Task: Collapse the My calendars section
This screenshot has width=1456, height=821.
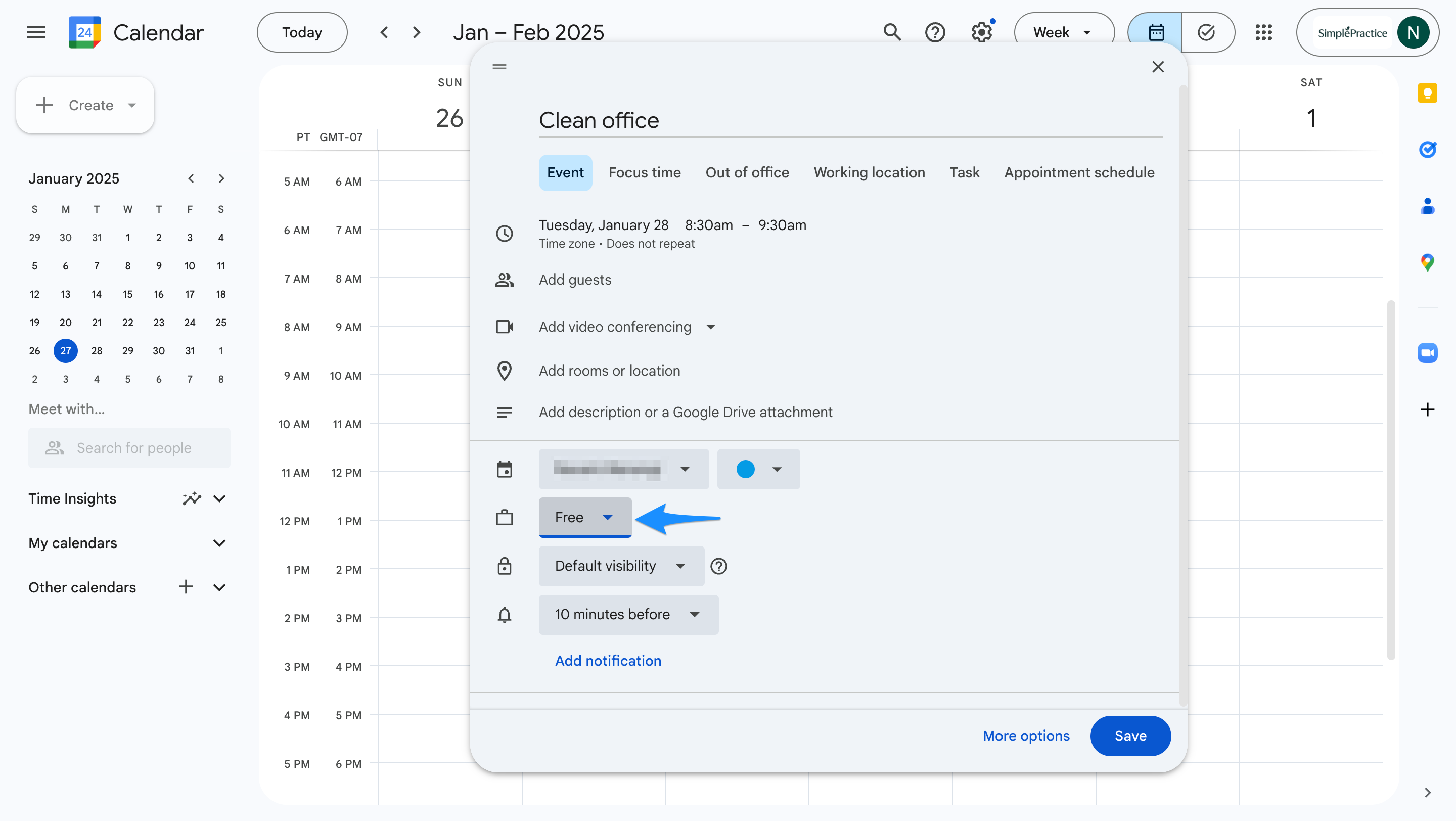Action: point(219,543)
